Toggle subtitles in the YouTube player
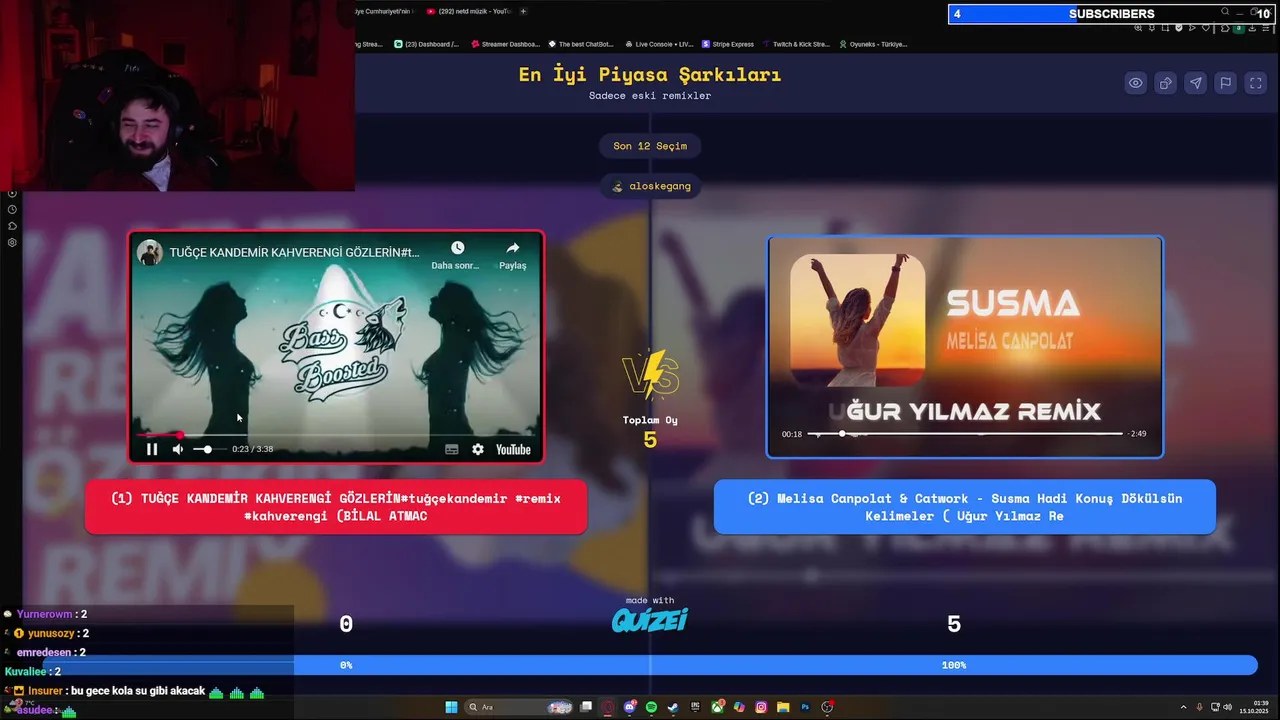The width and height of the screenshot is (1280, 720). (x=452, y=449)
